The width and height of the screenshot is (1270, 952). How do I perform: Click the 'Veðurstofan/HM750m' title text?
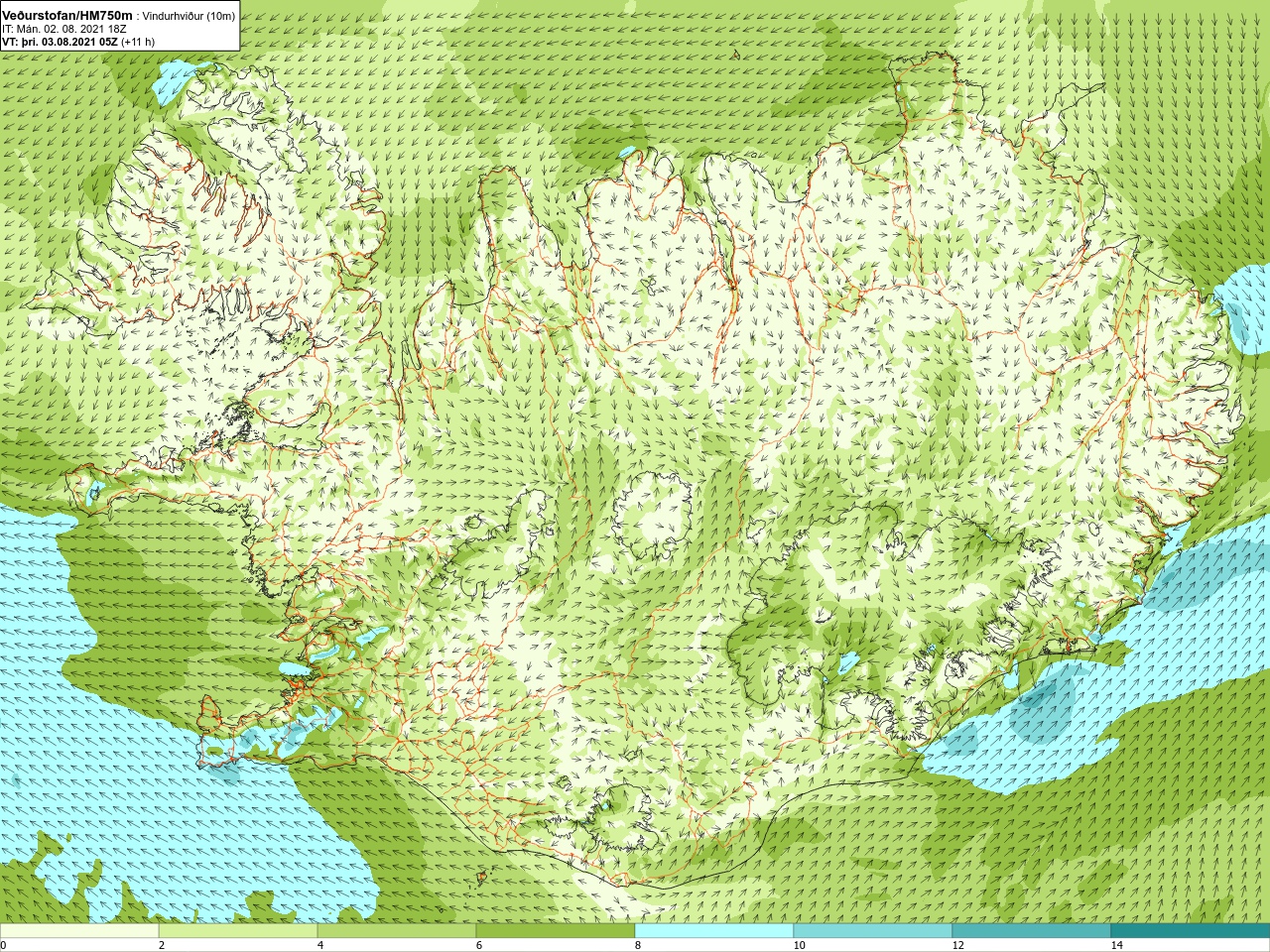[x=67, y=15]
